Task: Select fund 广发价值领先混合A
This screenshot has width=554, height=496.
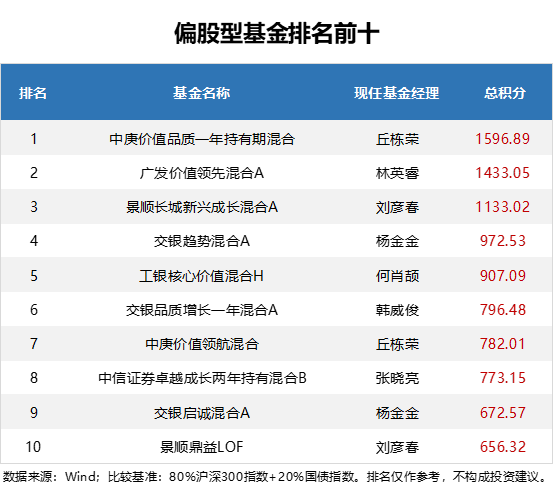Action: pos(202,173)
